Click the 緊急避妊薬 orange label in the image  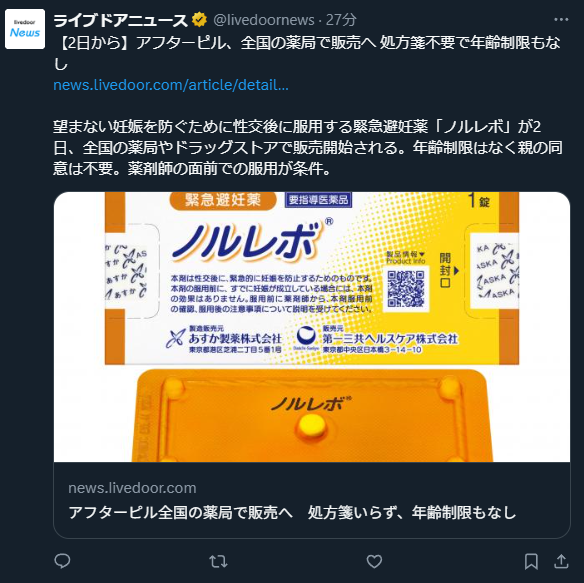point(223,200)
